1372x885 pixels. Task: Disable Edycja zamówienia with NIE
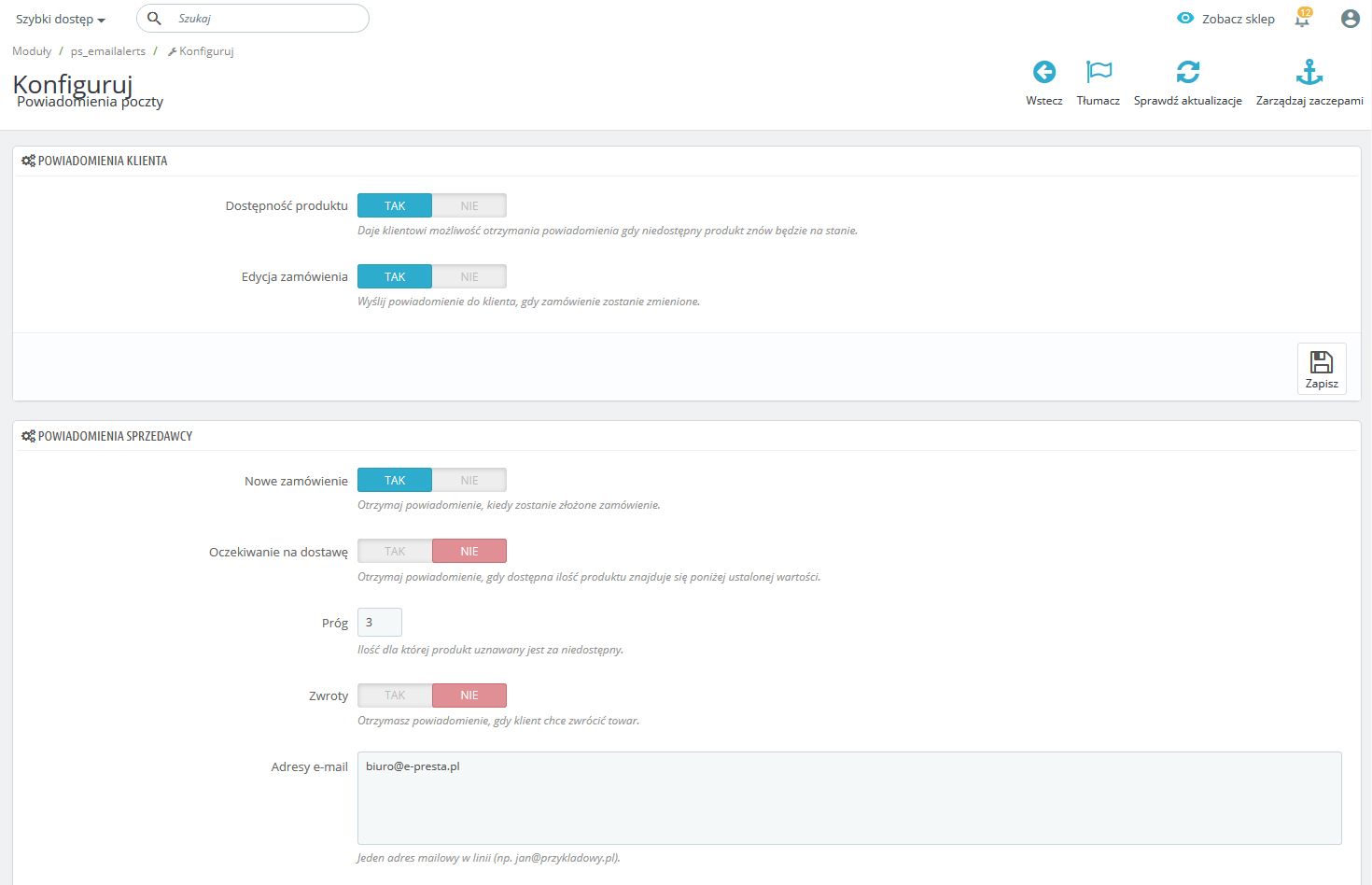[x=469, y=277]
